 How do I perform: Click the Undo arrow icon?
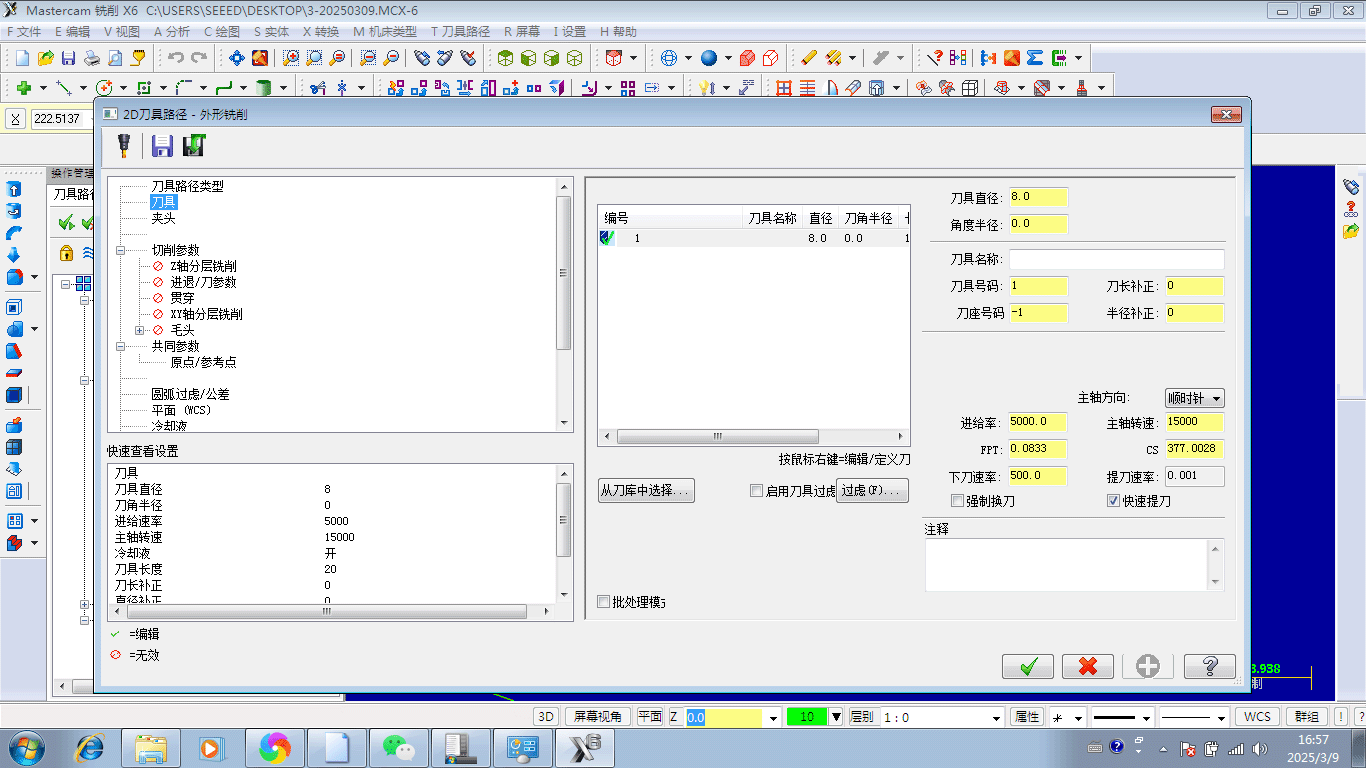pos(176,58)
